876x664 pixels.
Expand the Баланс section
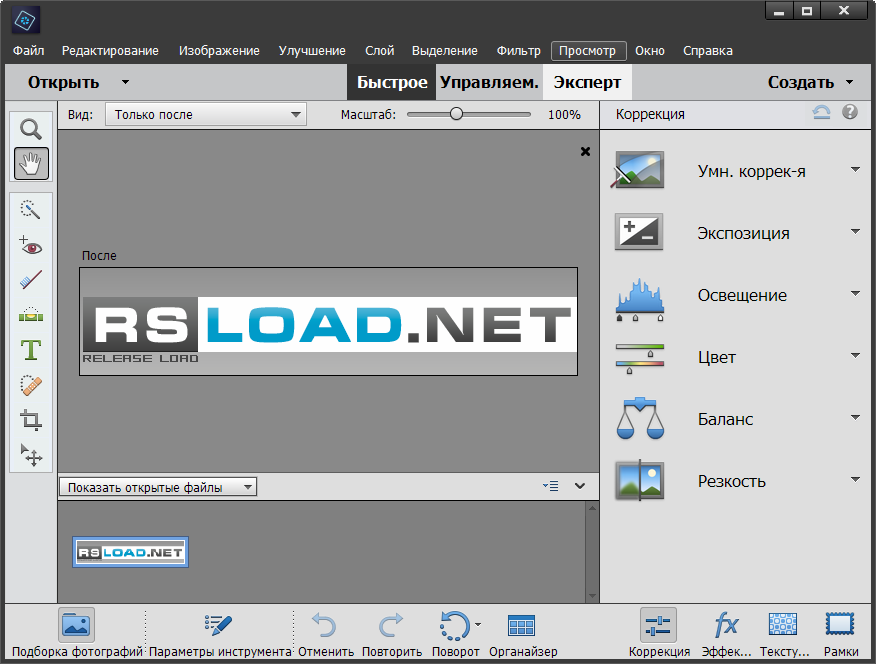tap(855, 417)
